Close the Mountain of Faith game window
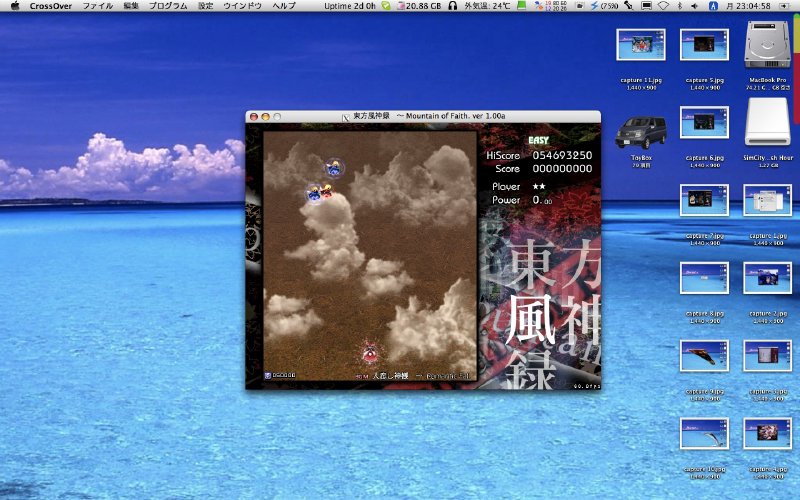This screenshot has width=800, height=500. tap(253, 117)
